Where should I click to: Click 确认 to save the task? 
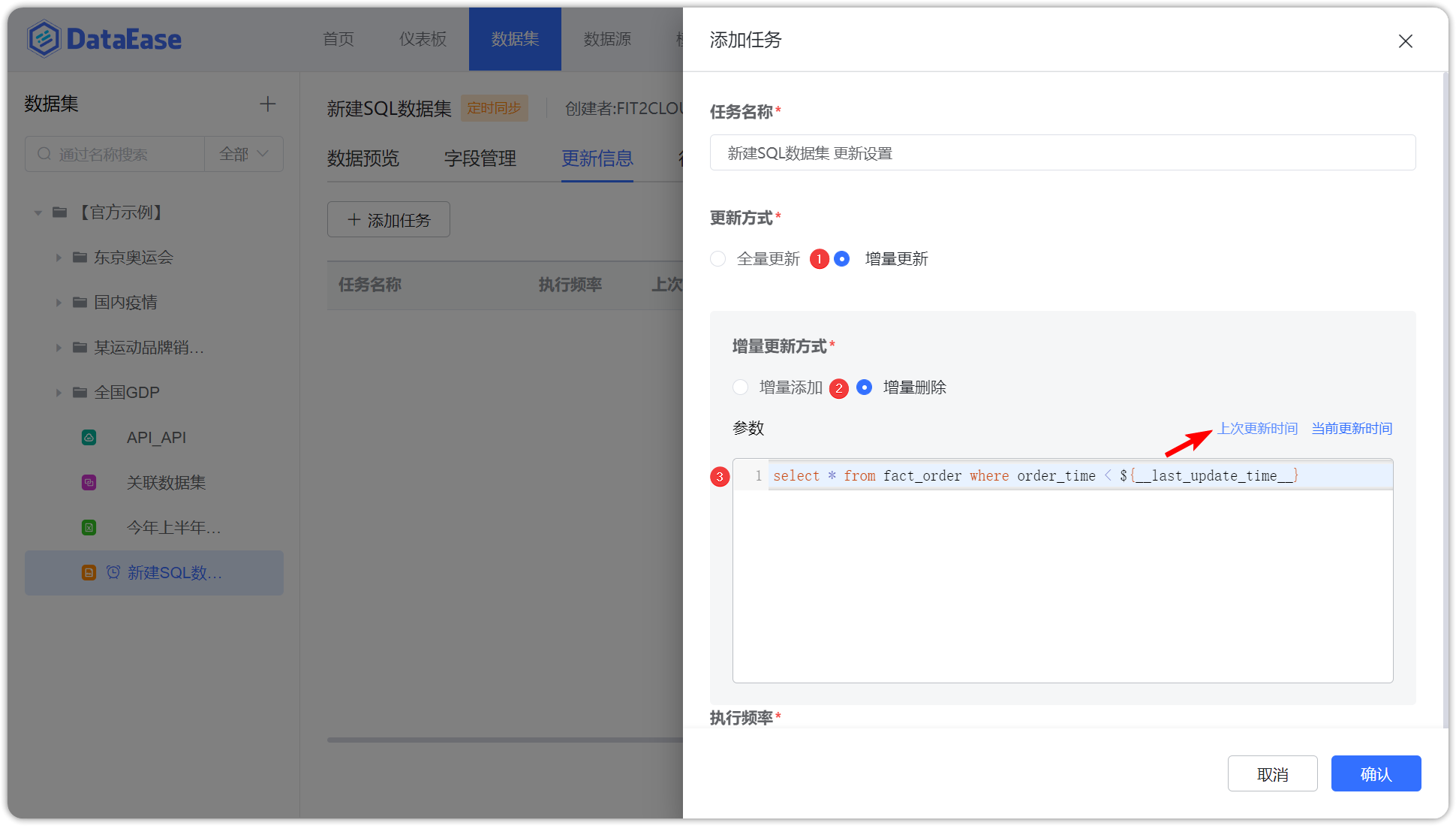(x=1376, y=774)
